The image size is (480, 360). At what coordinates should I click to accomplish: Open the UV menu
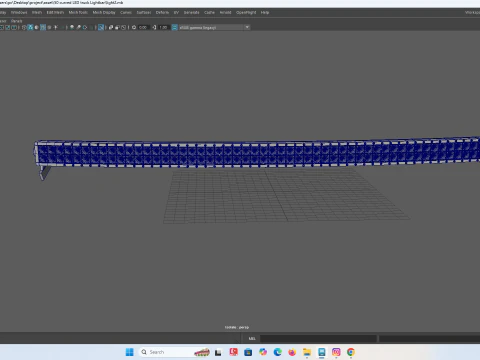tap(176, 12)
